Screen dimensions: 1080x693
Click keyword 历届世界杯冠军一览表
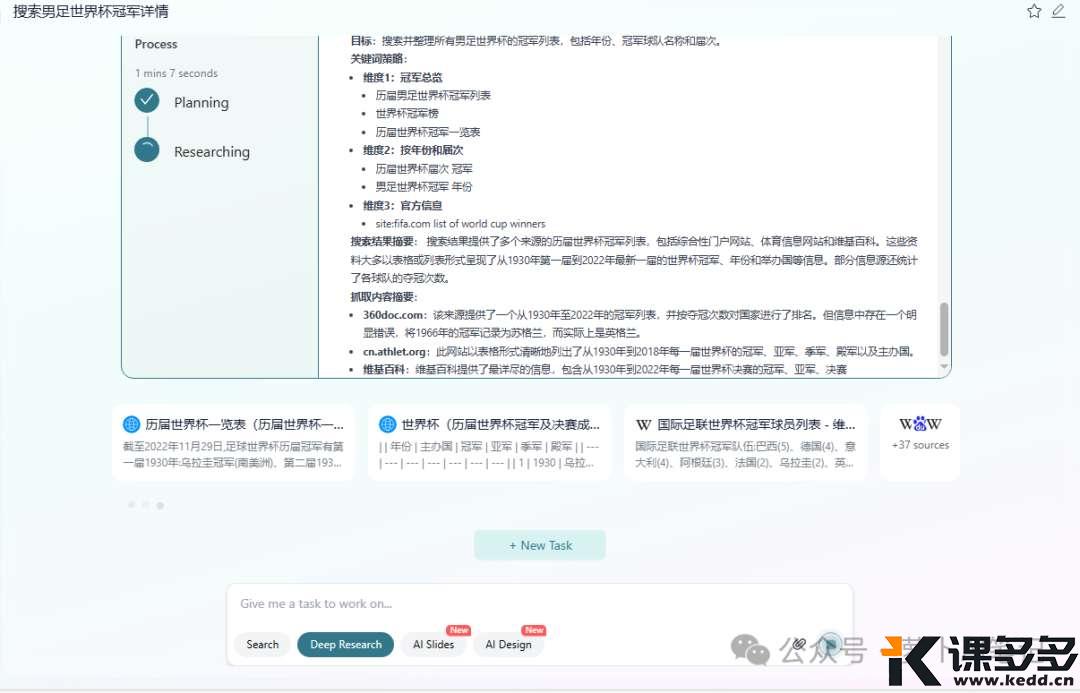click(428, 132)
